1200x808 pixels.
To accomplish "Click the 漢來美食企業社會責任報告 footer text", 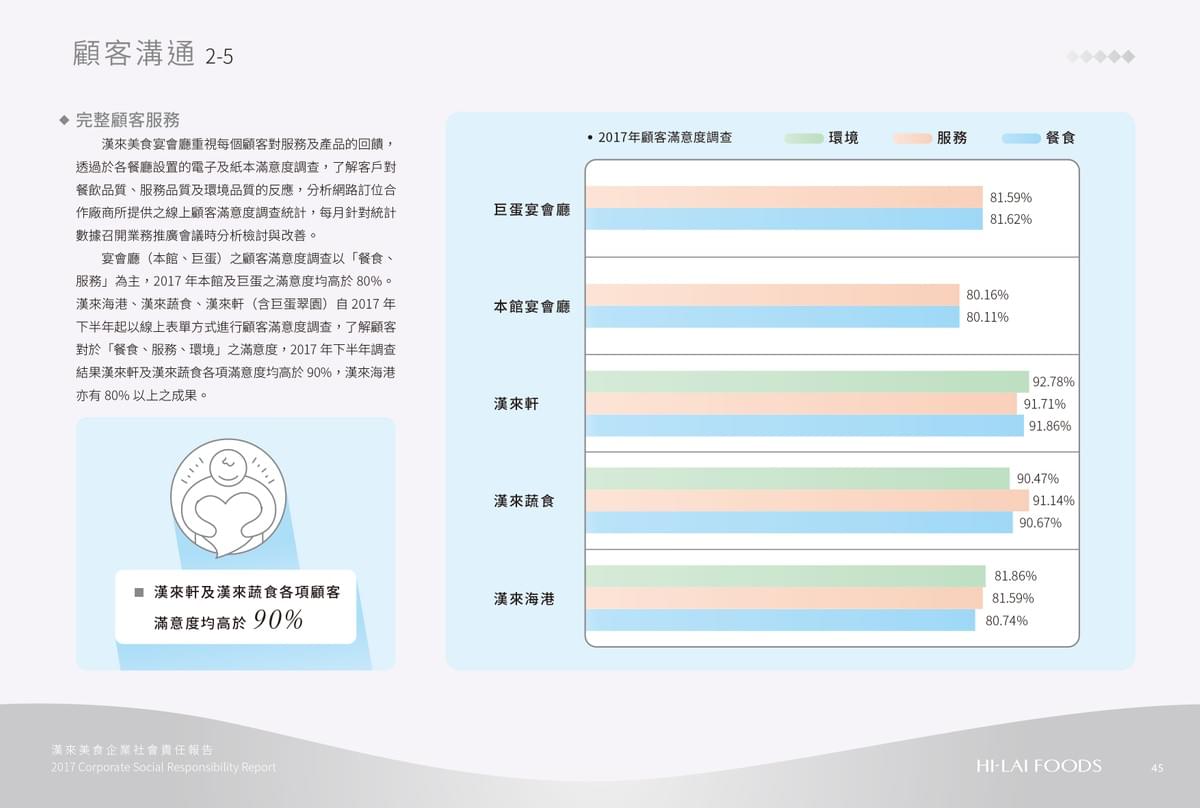I will pyautogui.click(x=132, y=749).
